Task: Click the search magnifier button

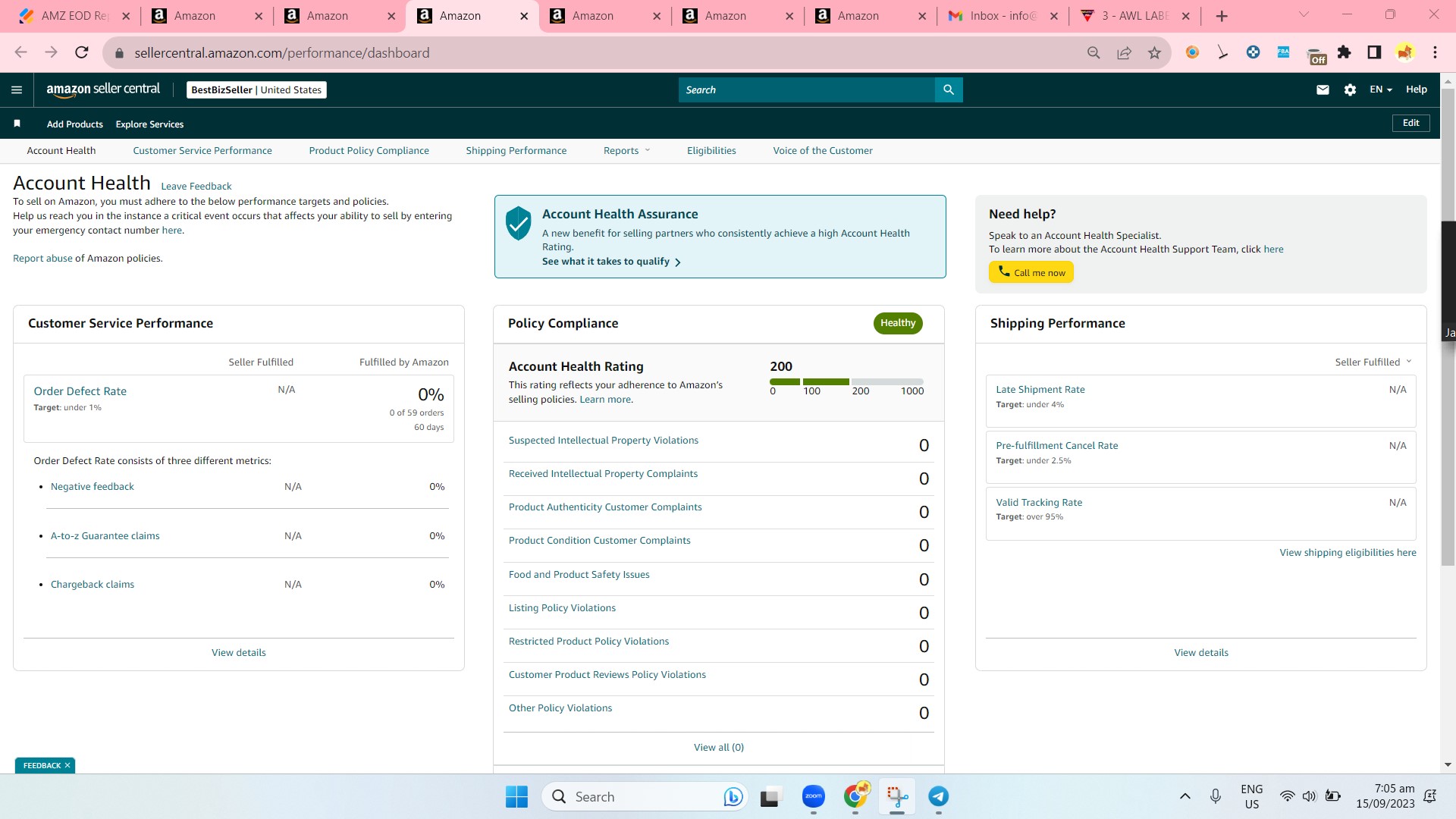Action: (949, 89)
